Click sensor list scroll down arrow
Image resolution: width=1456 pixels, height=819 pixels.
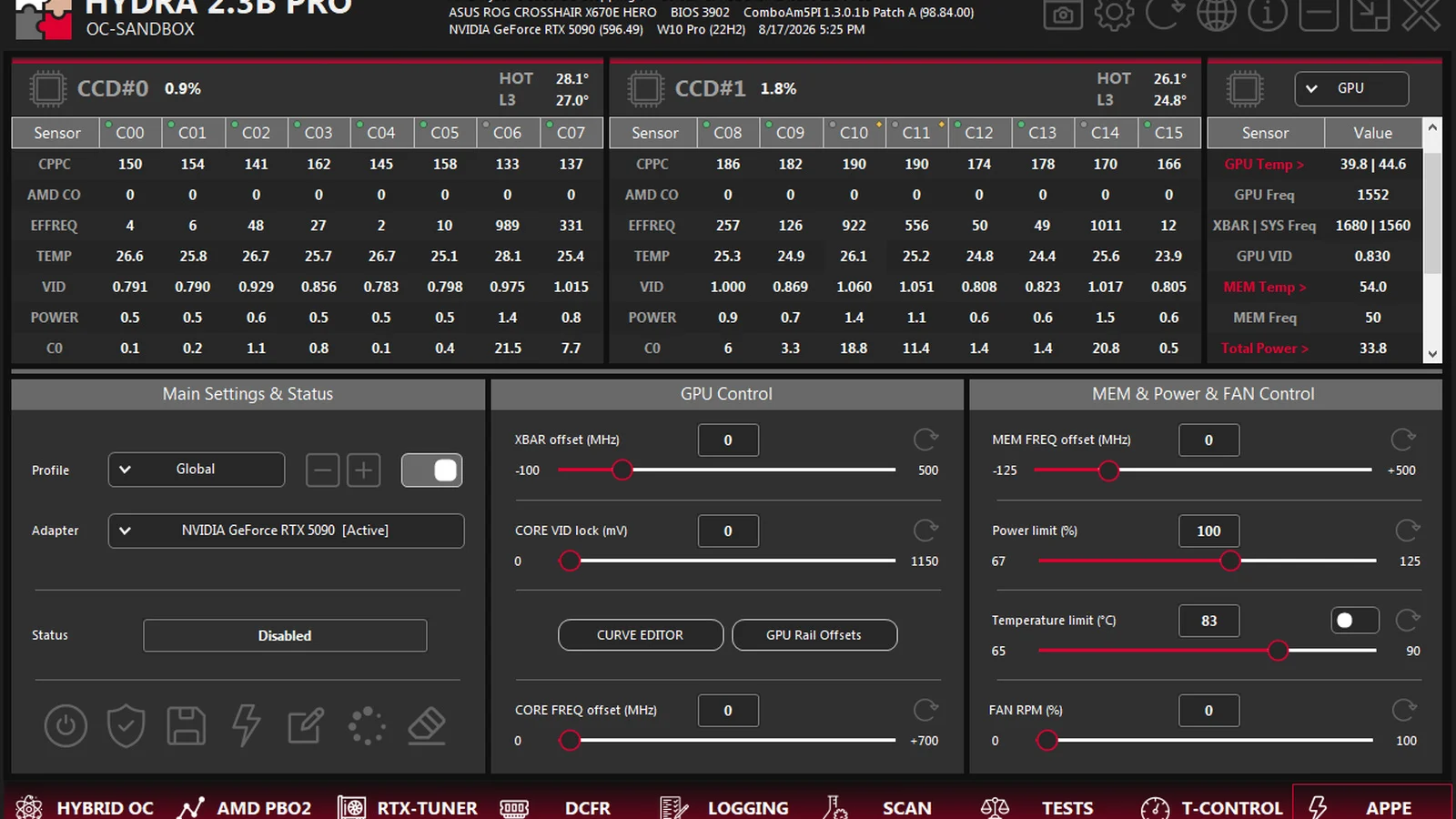[x=1433, y=354]
